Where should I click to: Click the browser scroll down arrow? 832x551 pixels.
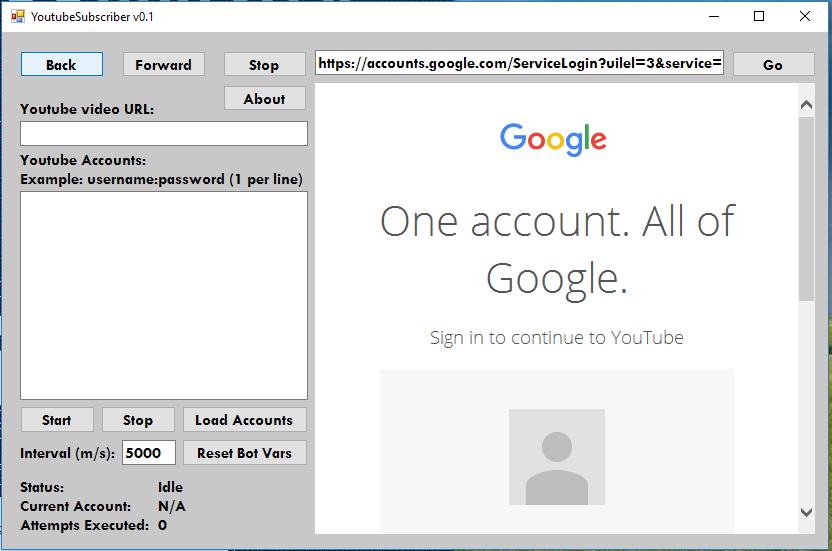coord(806,512)
